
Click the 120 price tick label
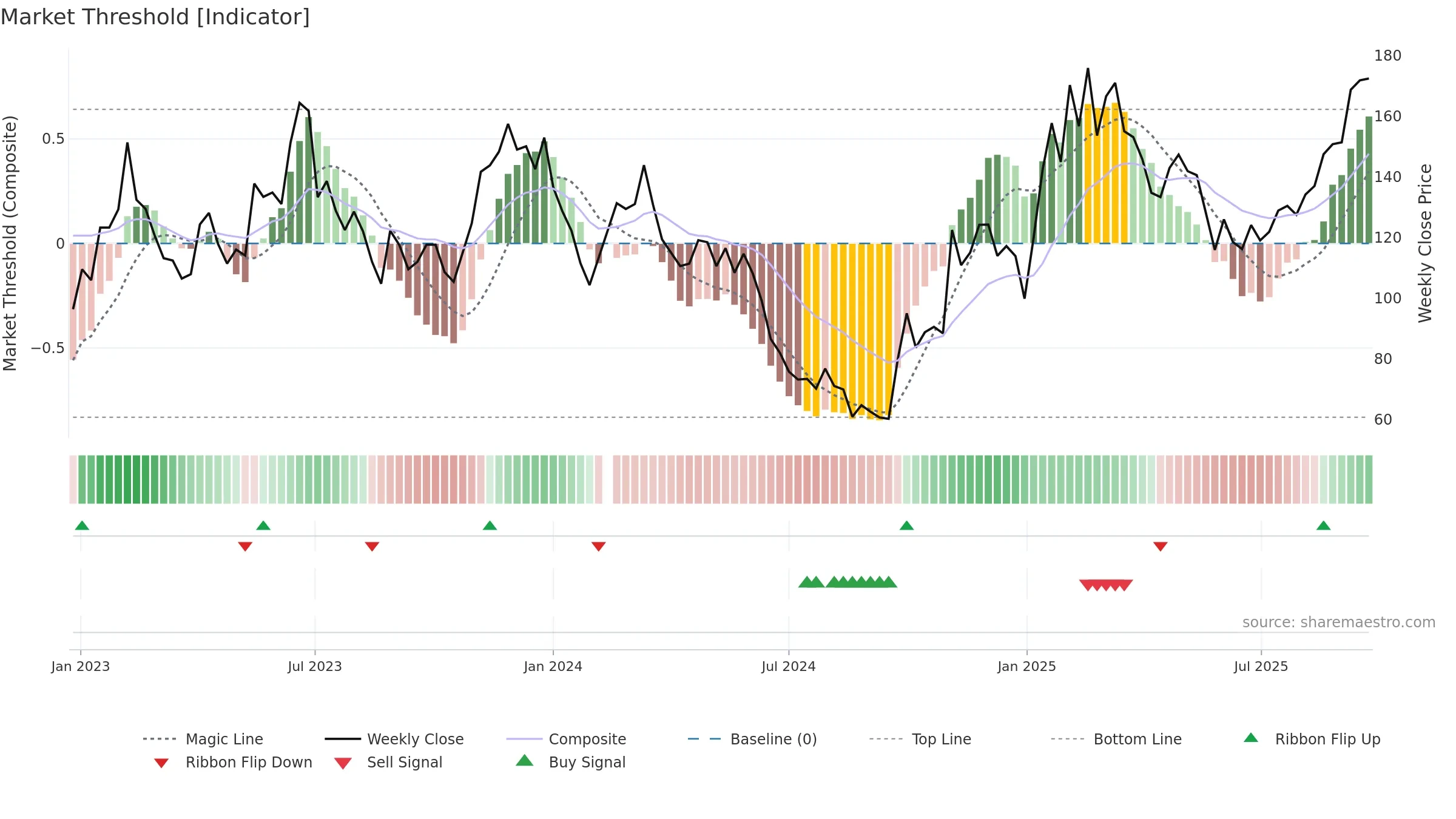click(x=1388, y=238)
